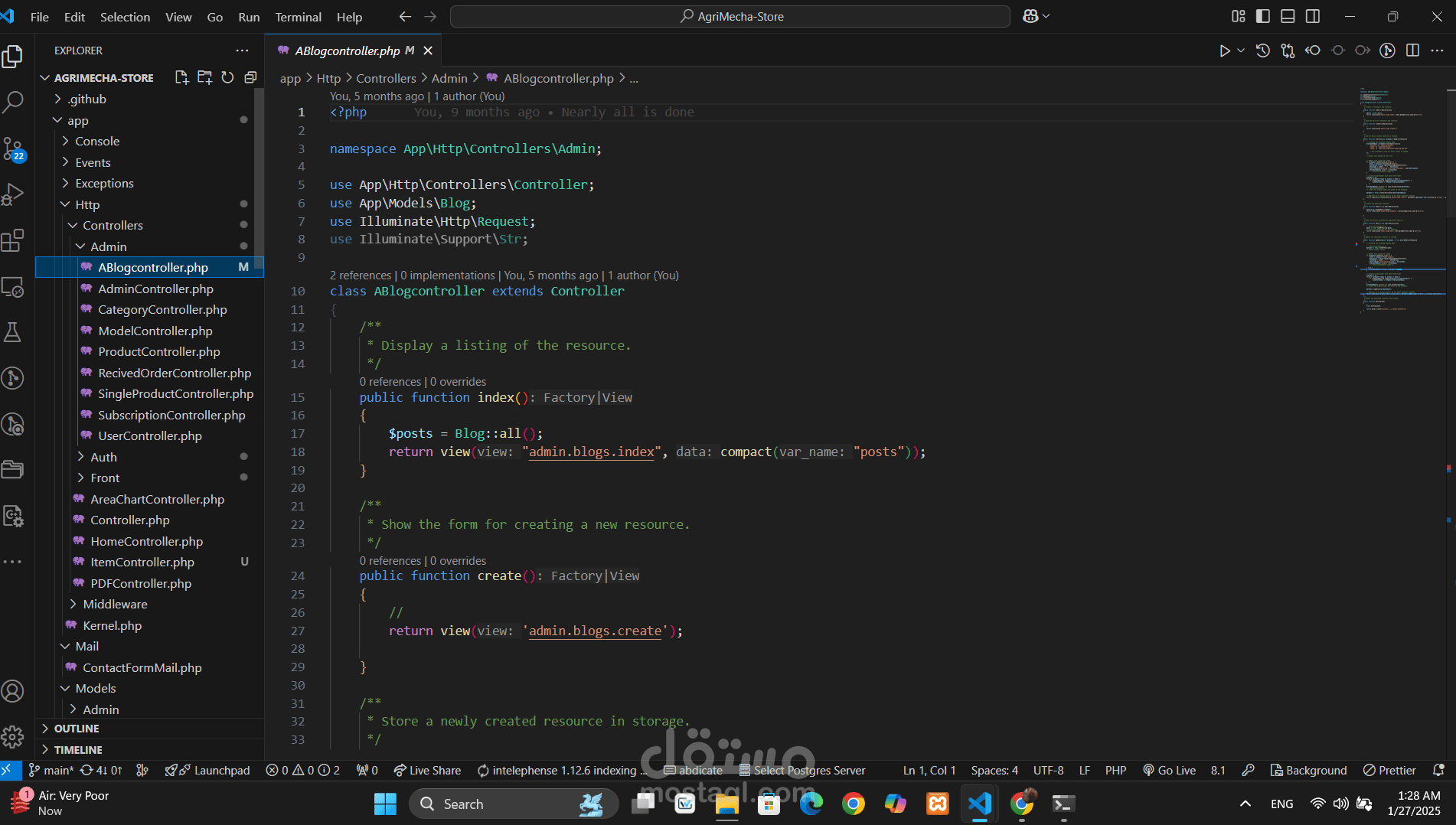
Task: Close the ABlogcontroller.php tab
Action: click(x=428, y=51)
